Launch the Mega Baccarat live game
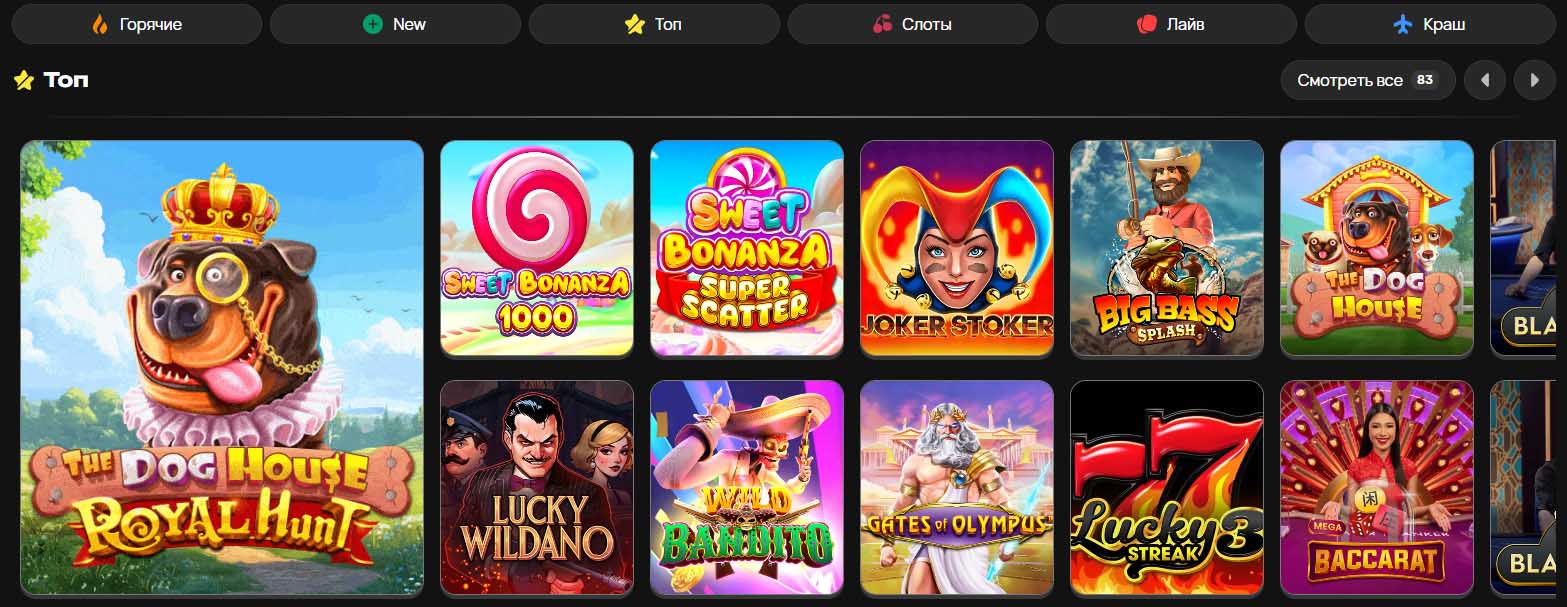The image size is (1567, 607). pos(1377,488)
